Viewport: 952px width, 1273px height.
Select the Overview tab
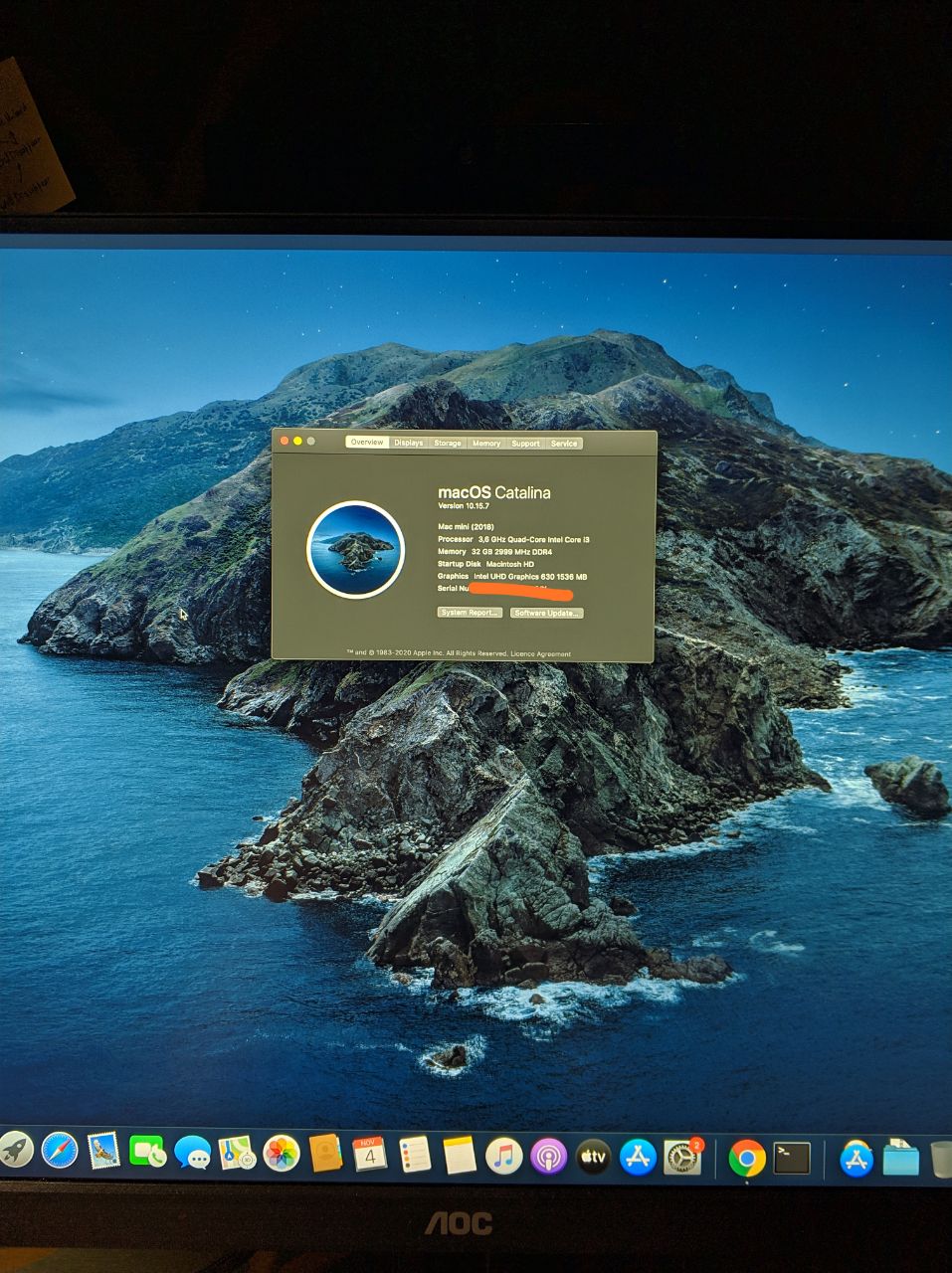pos(367,443)
